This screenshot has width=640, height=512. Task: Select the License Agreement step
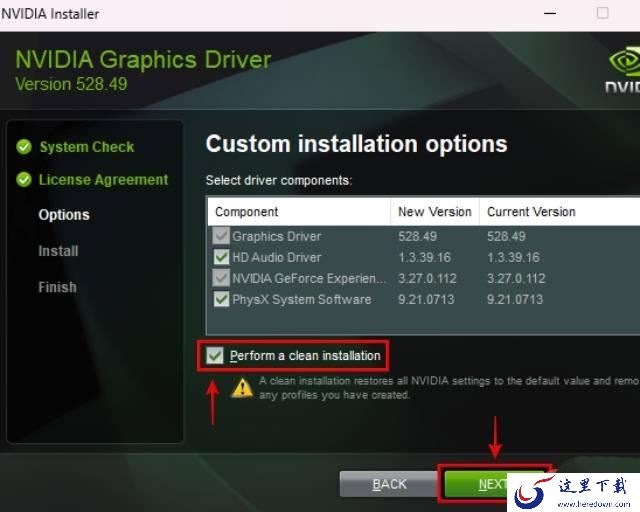pos(103,180)
